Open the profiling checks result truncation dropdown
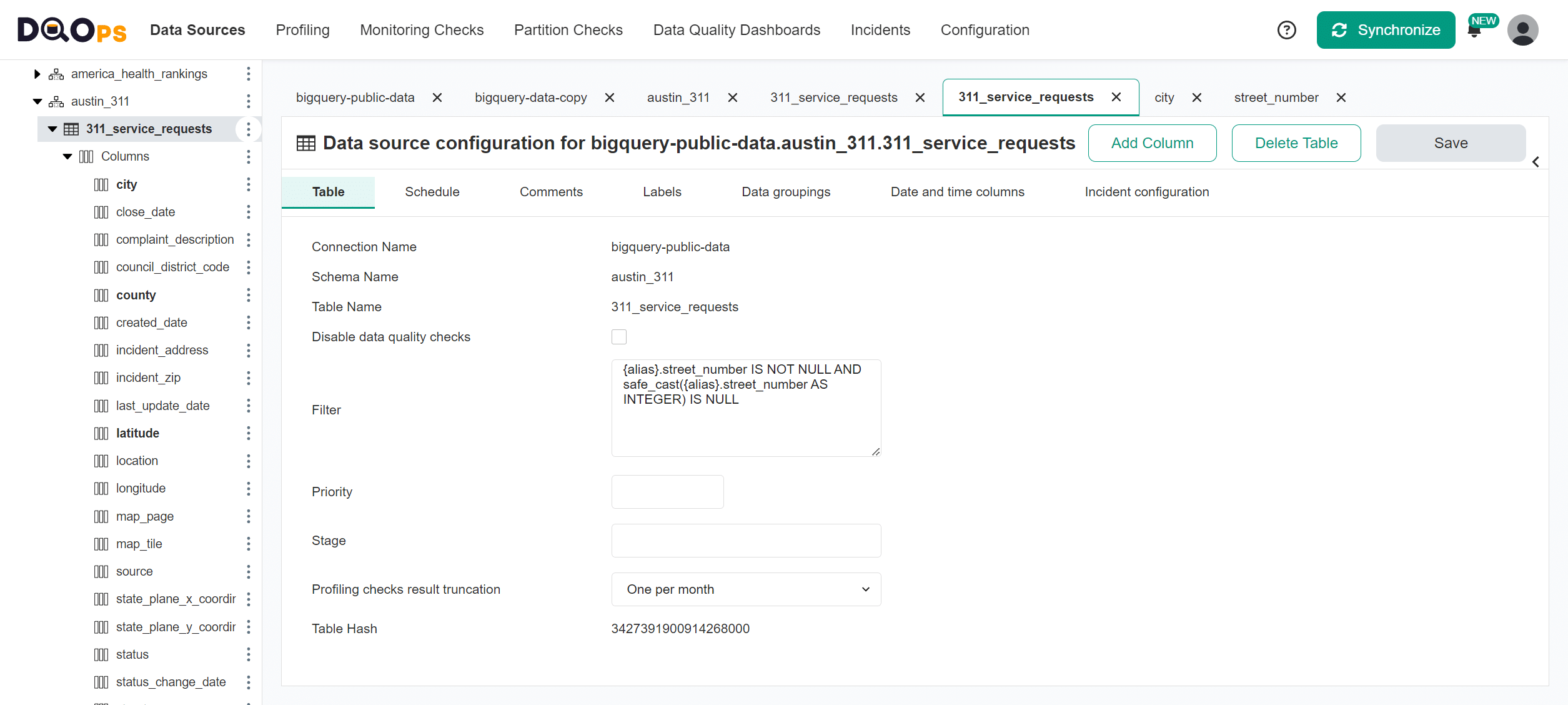 click(745, 589)
